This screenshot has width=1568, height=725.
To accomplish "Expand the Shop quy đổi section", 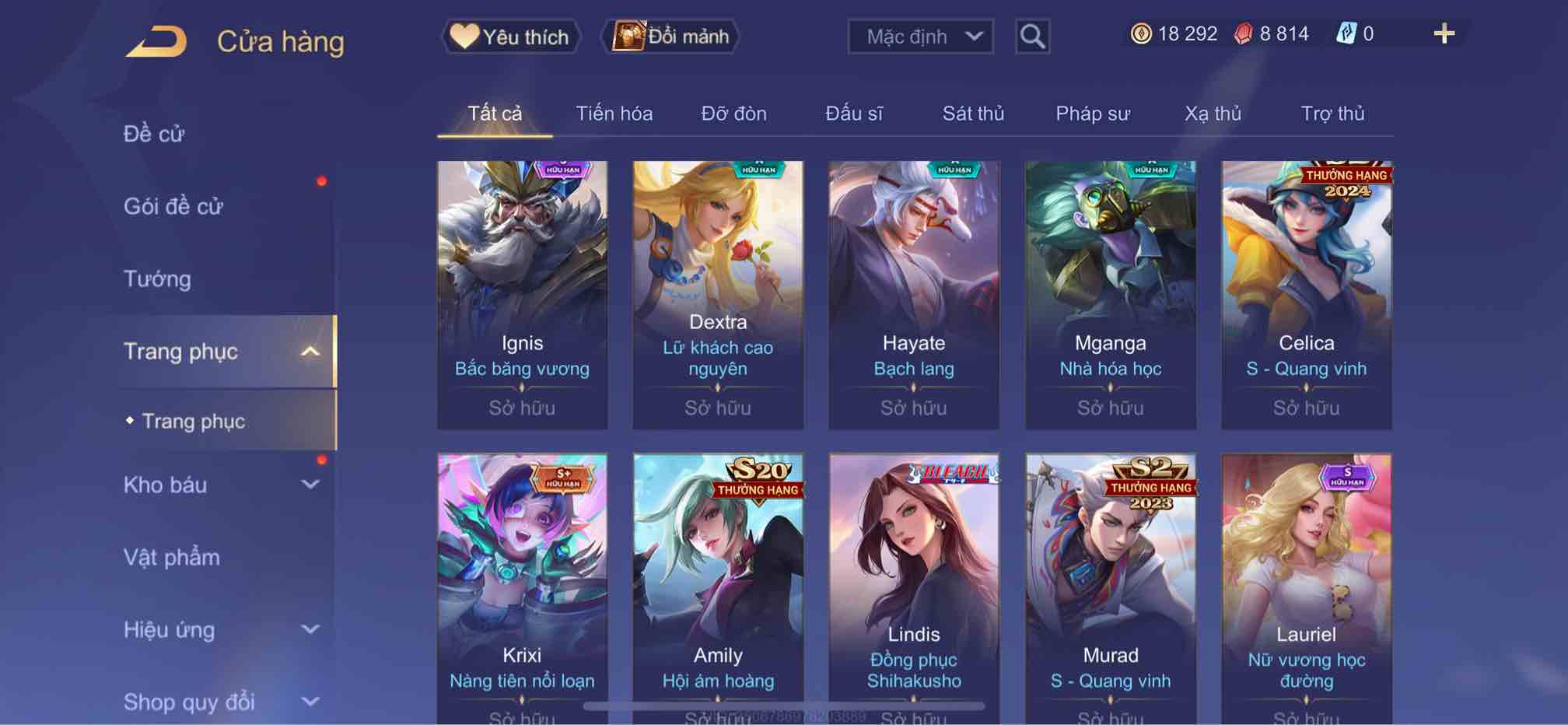I will pyautogui.click(x=310, y=702).
